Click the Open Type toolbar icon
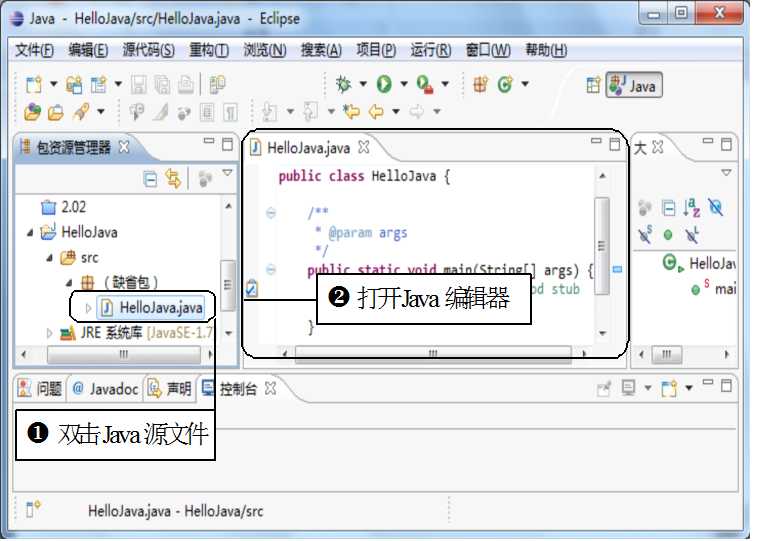Viewport: 758px width, 541px height. (x=32, y=112)
